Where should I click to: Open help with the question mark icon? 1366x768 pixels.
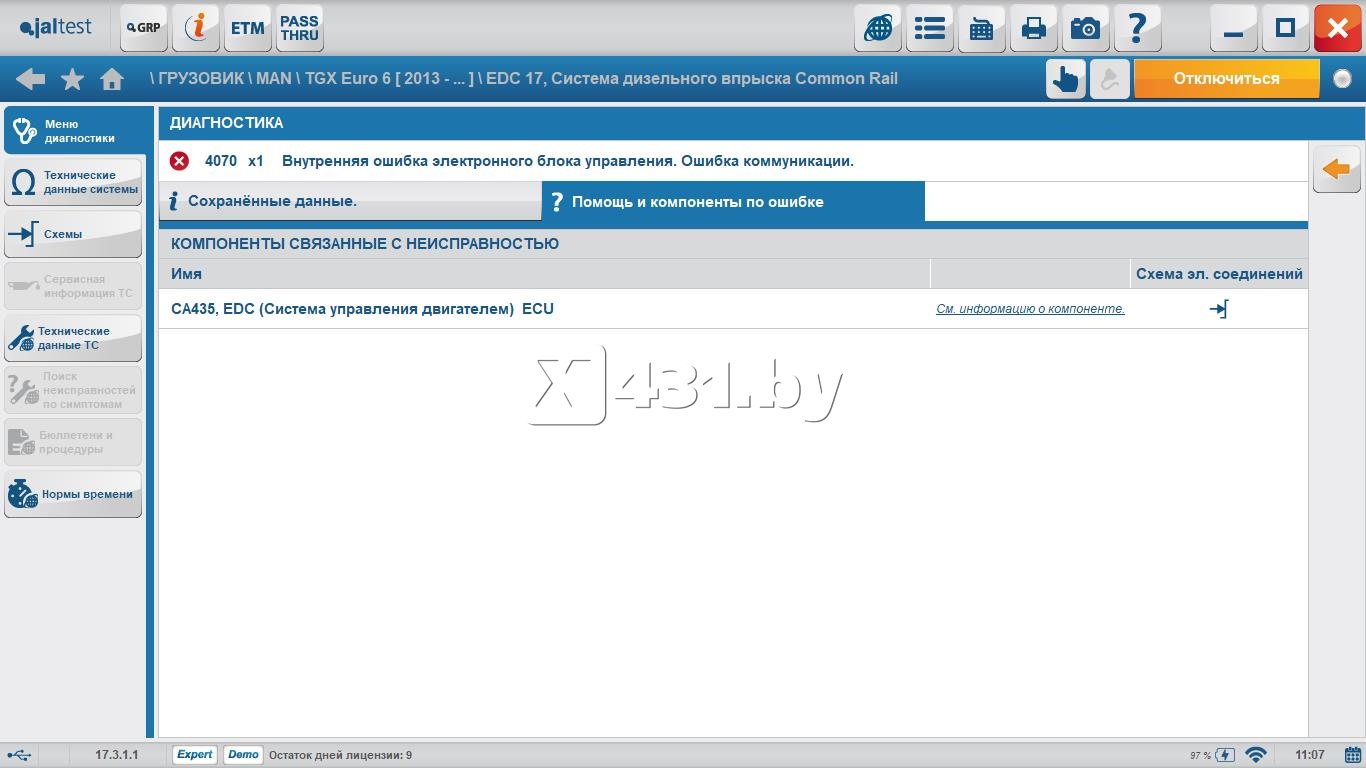tap(1138, 28)
